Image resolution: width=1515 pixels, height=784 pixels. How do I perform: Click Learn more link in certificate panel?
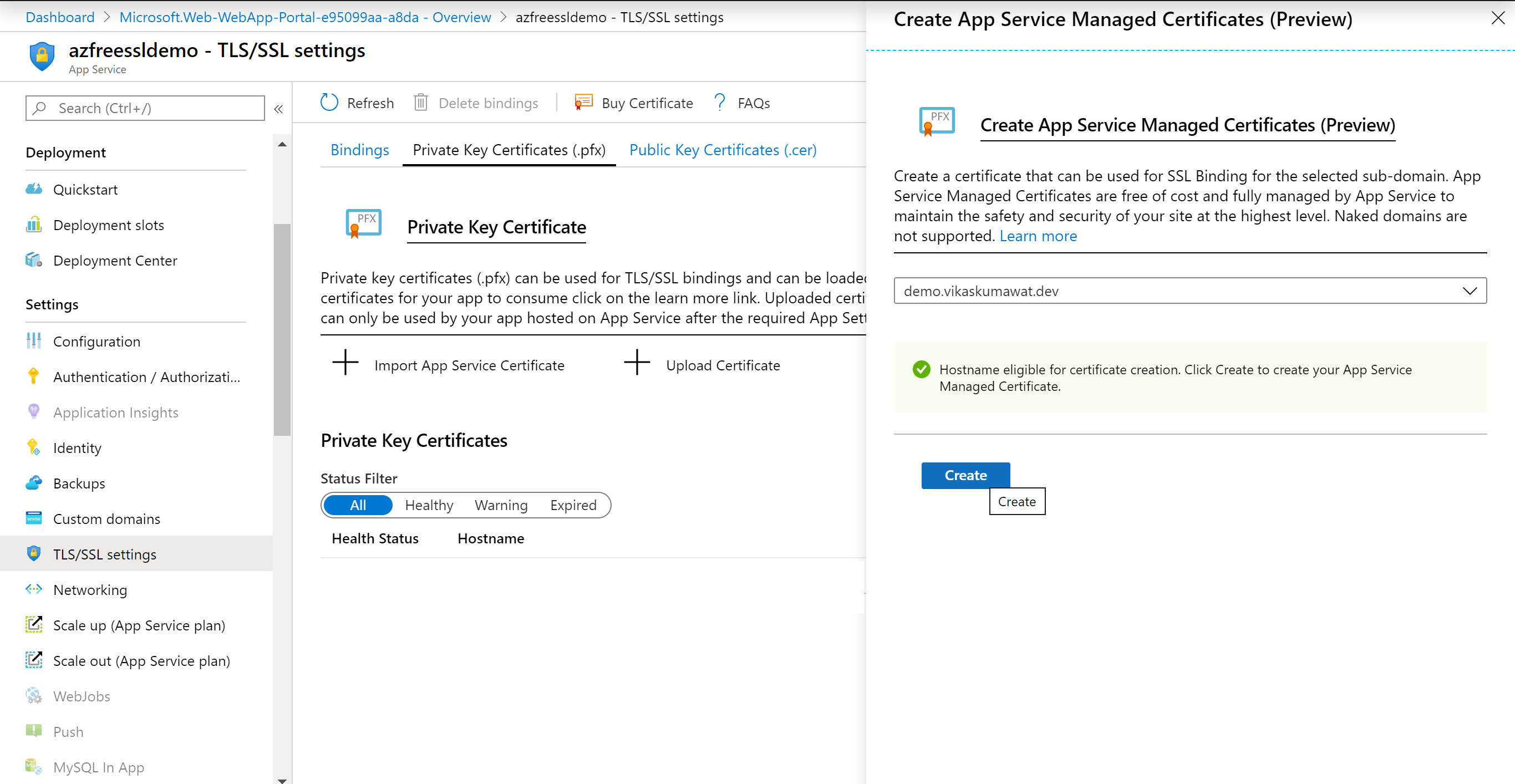pyautogui.click(x=1039, y=235)
